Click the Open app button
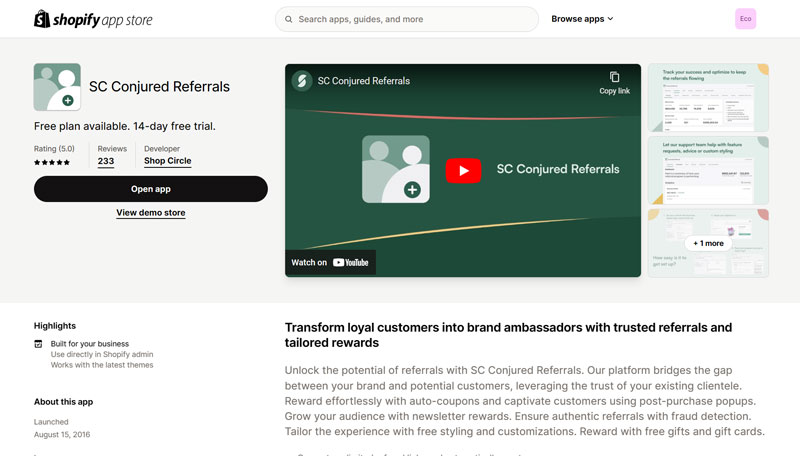800x456 pixels. click(x=151, y=189)
